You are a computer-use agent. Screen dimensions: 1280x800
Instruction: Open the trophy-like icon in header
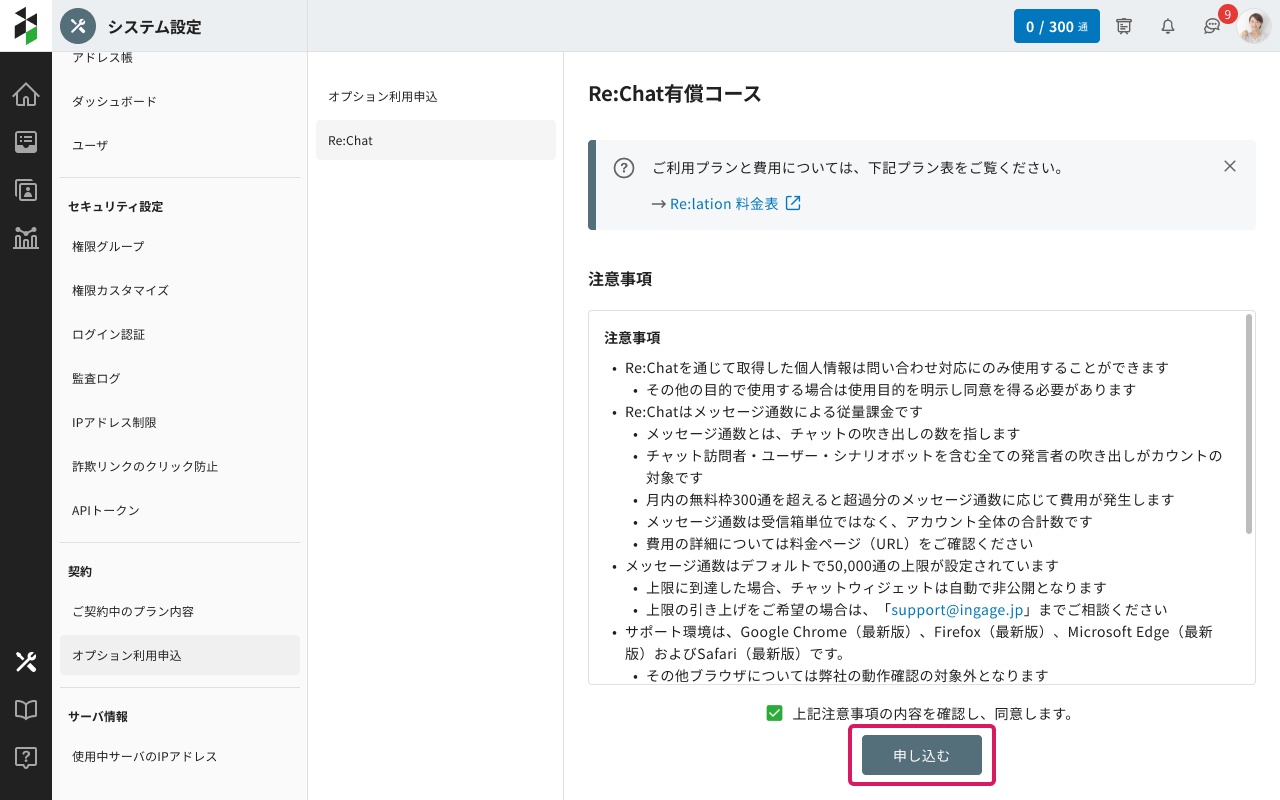[1124, 27]
